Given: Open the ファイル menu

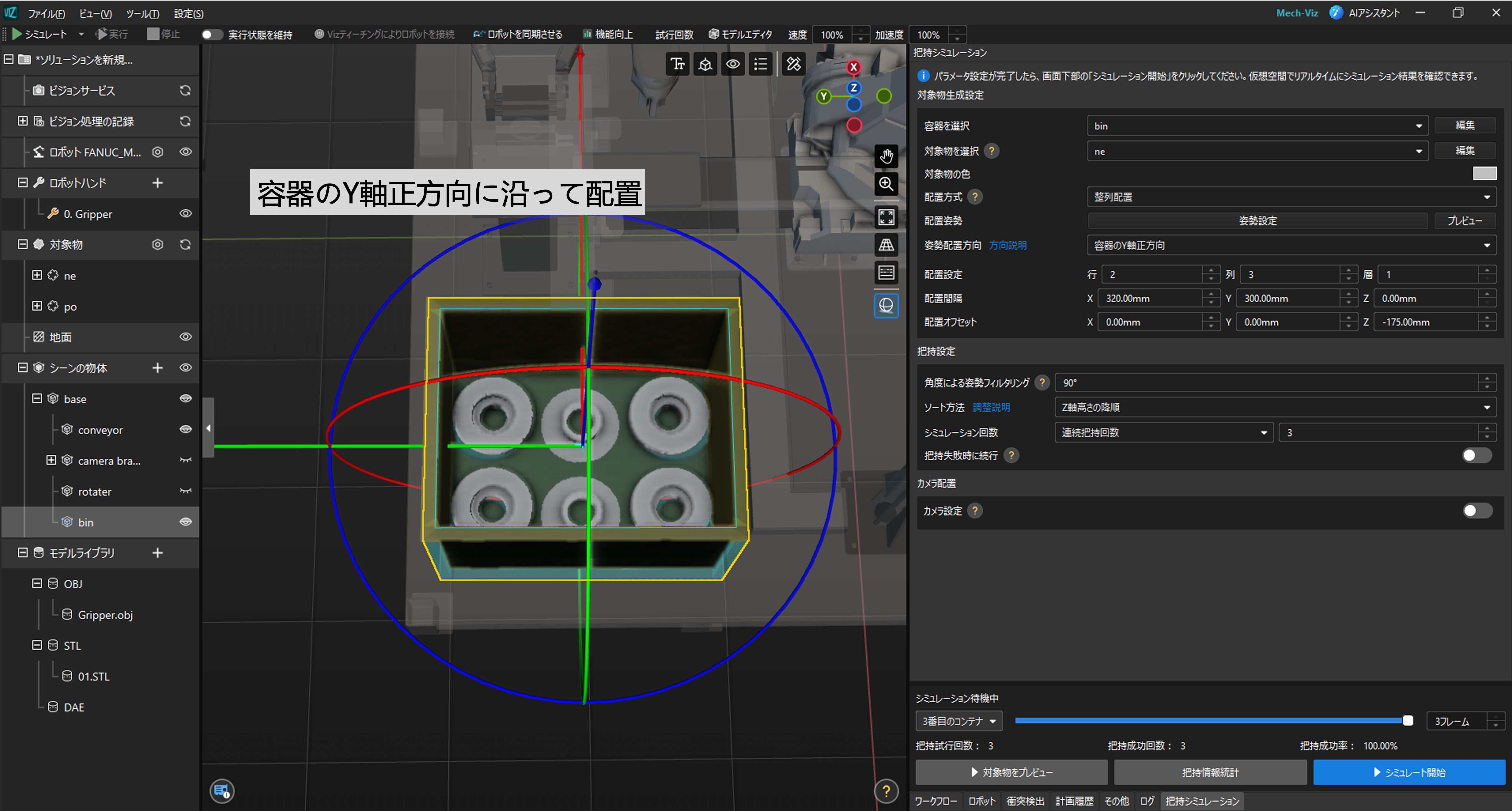Looking at the screenshot, I should pos(46,14).
